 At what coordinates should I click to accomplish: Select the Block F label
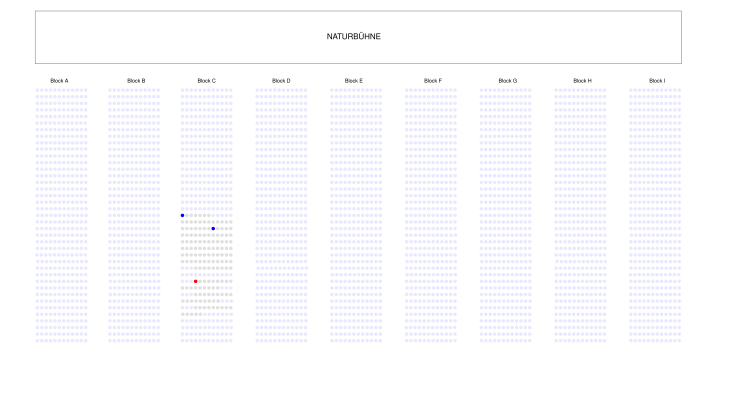[432, 80]
